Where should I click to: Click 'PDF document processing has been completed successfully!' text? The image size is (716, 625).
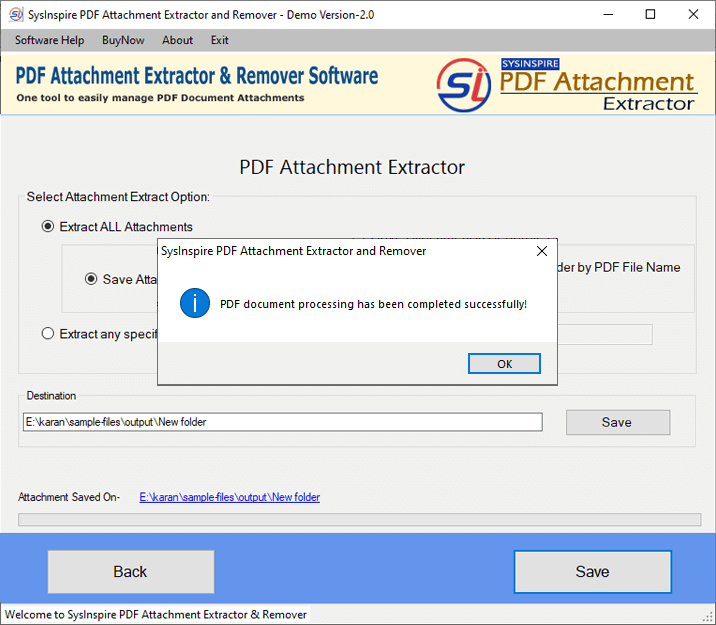[374, 304]
